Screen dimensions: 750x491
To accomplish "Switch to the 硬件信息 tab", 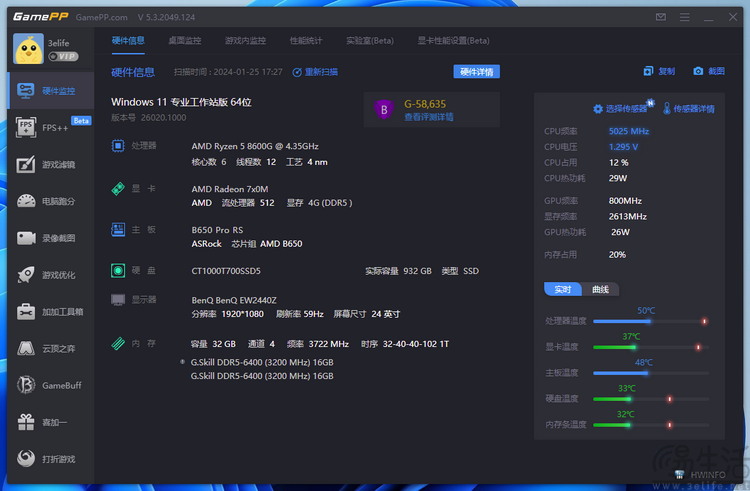I will pyautogui.click(x=128, y=41).
